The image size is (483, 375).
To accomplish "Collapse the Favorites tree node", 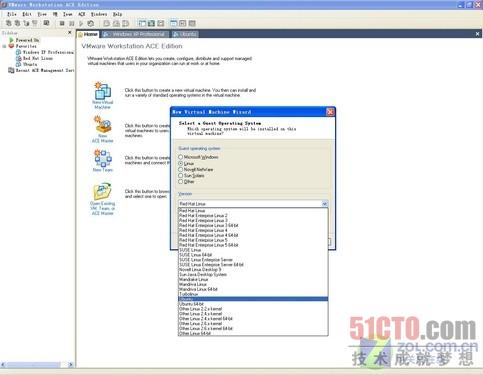I will pos(4,46).
